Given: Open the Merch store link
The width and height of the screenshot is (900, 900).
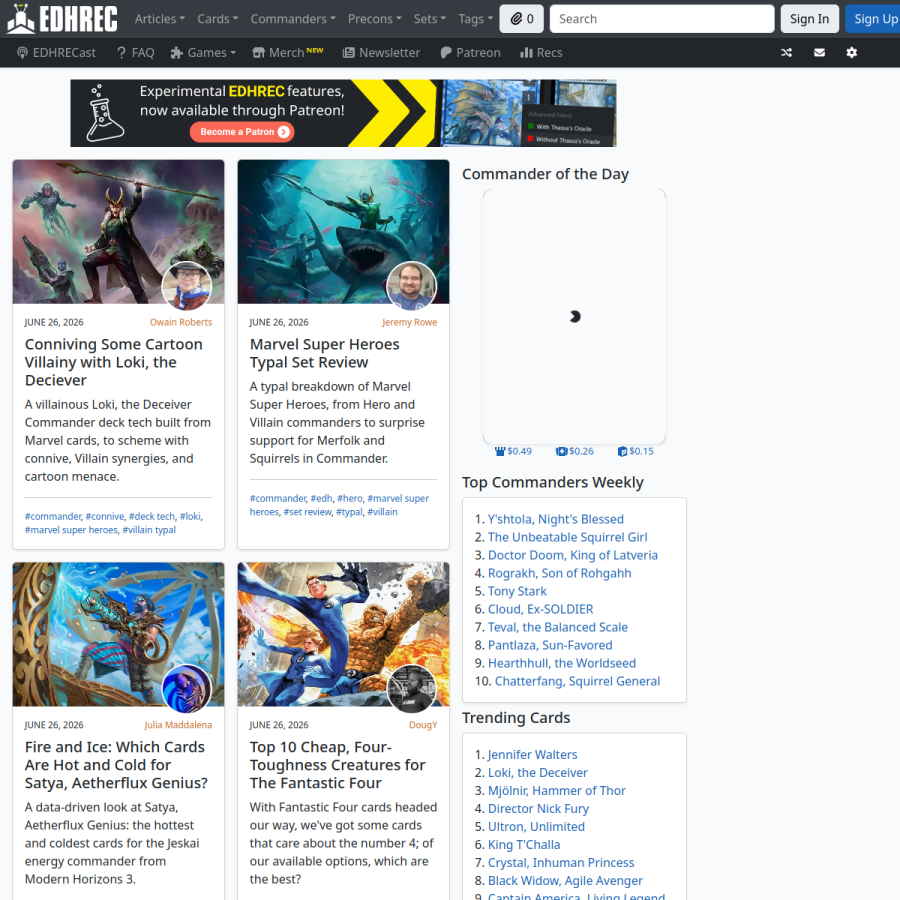Looking at the screenshot, I should (288, 52).
